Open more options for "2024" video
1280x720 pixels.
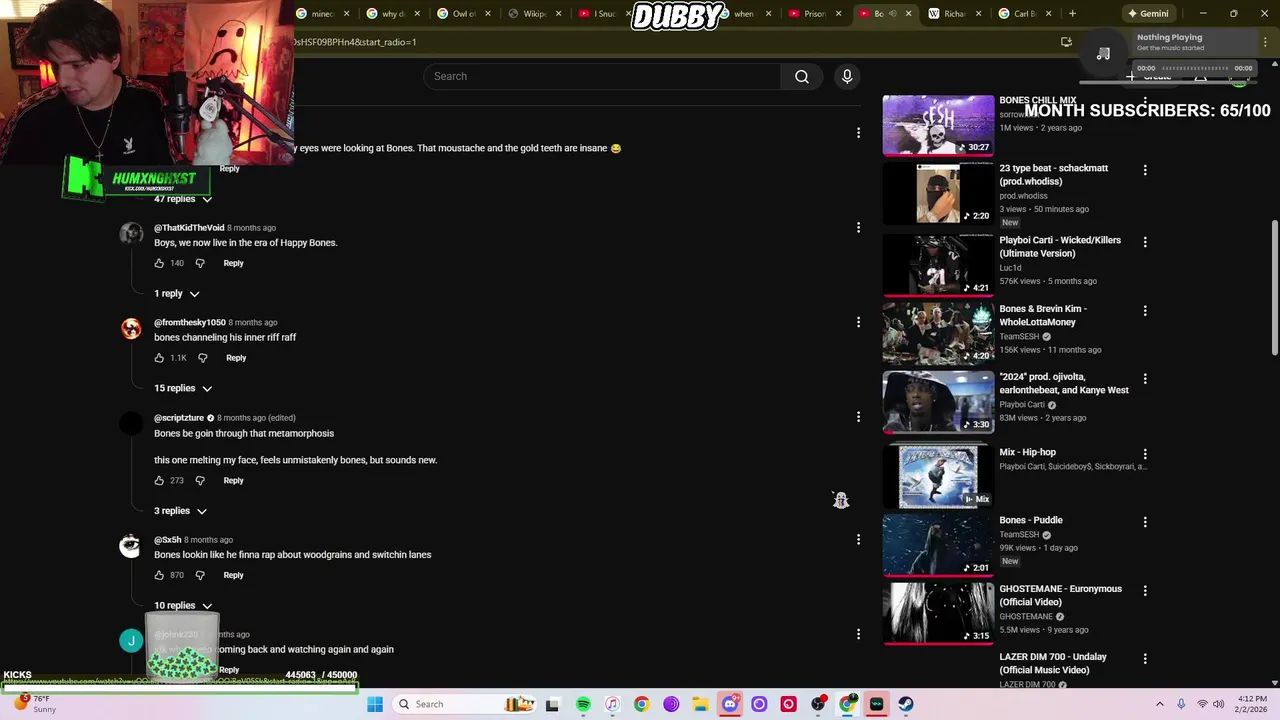pos(1145,379)
